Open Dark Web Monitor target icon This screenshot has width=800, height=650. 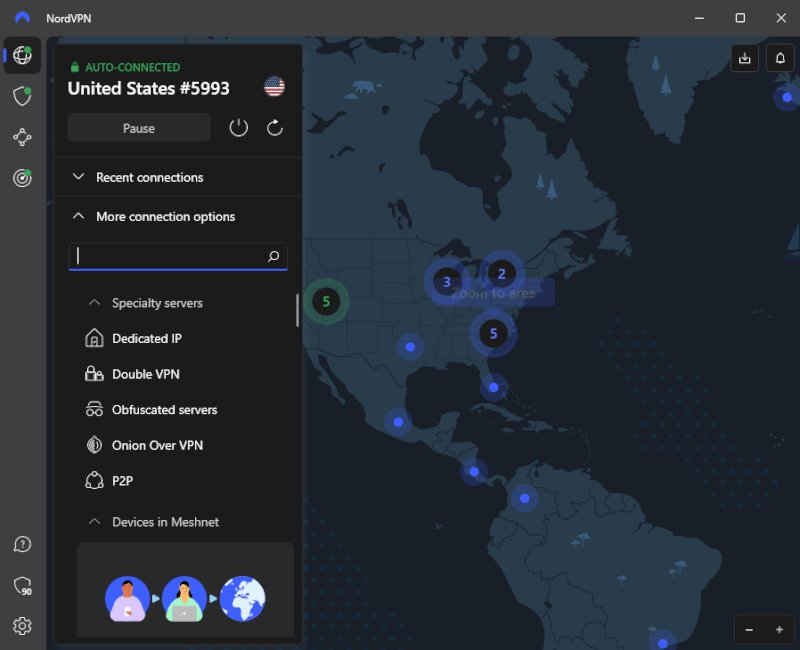click(x=22, y=178)
